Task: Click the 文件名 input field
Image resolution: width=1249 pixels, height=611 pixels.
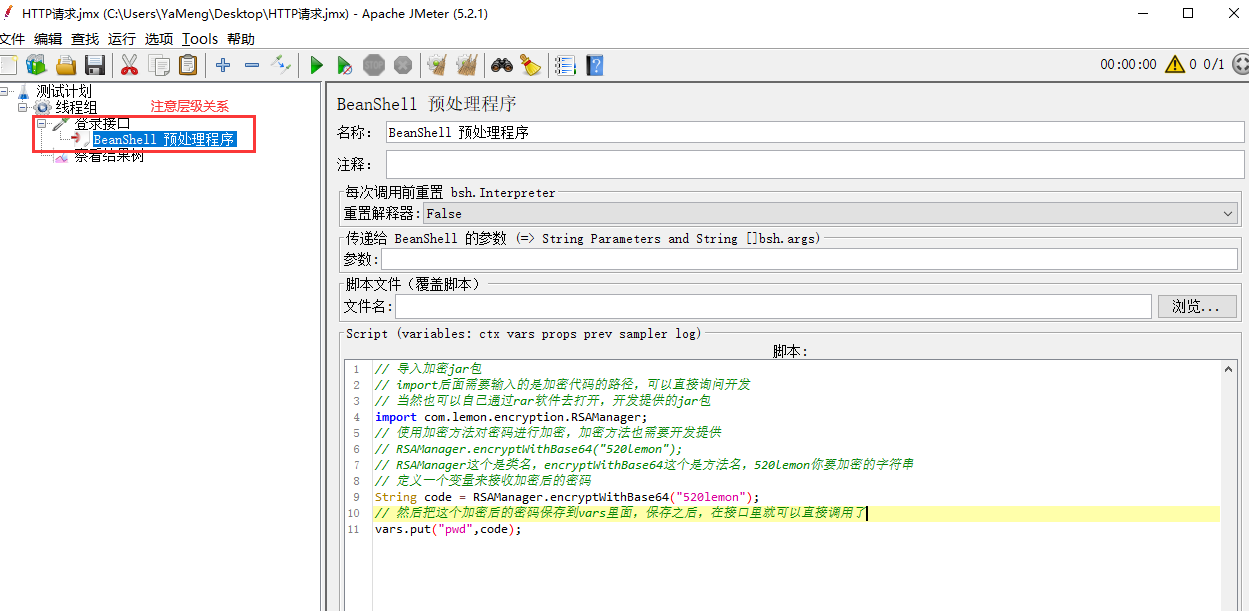Action: click(x=773, y=307)
